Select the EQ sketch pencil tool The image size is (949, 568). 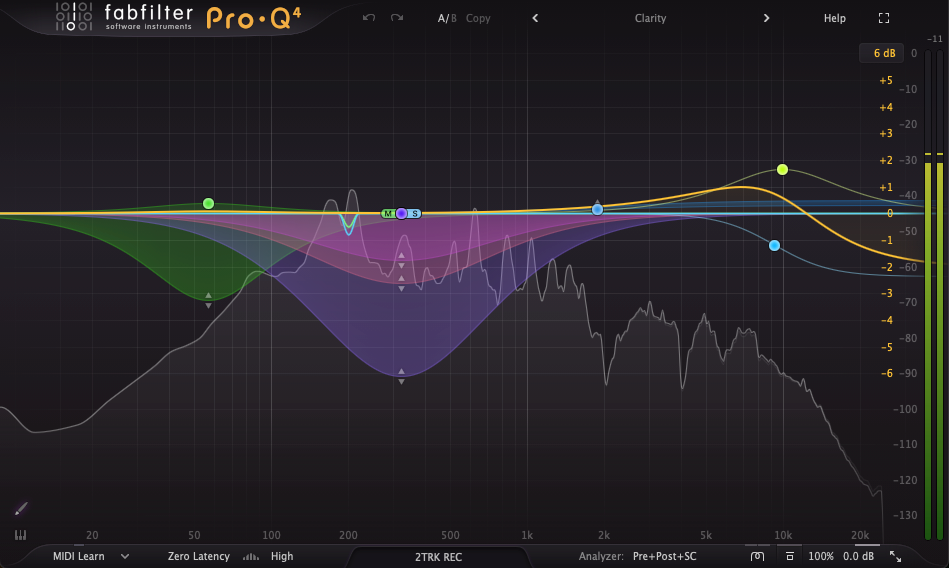pos(22,509)
